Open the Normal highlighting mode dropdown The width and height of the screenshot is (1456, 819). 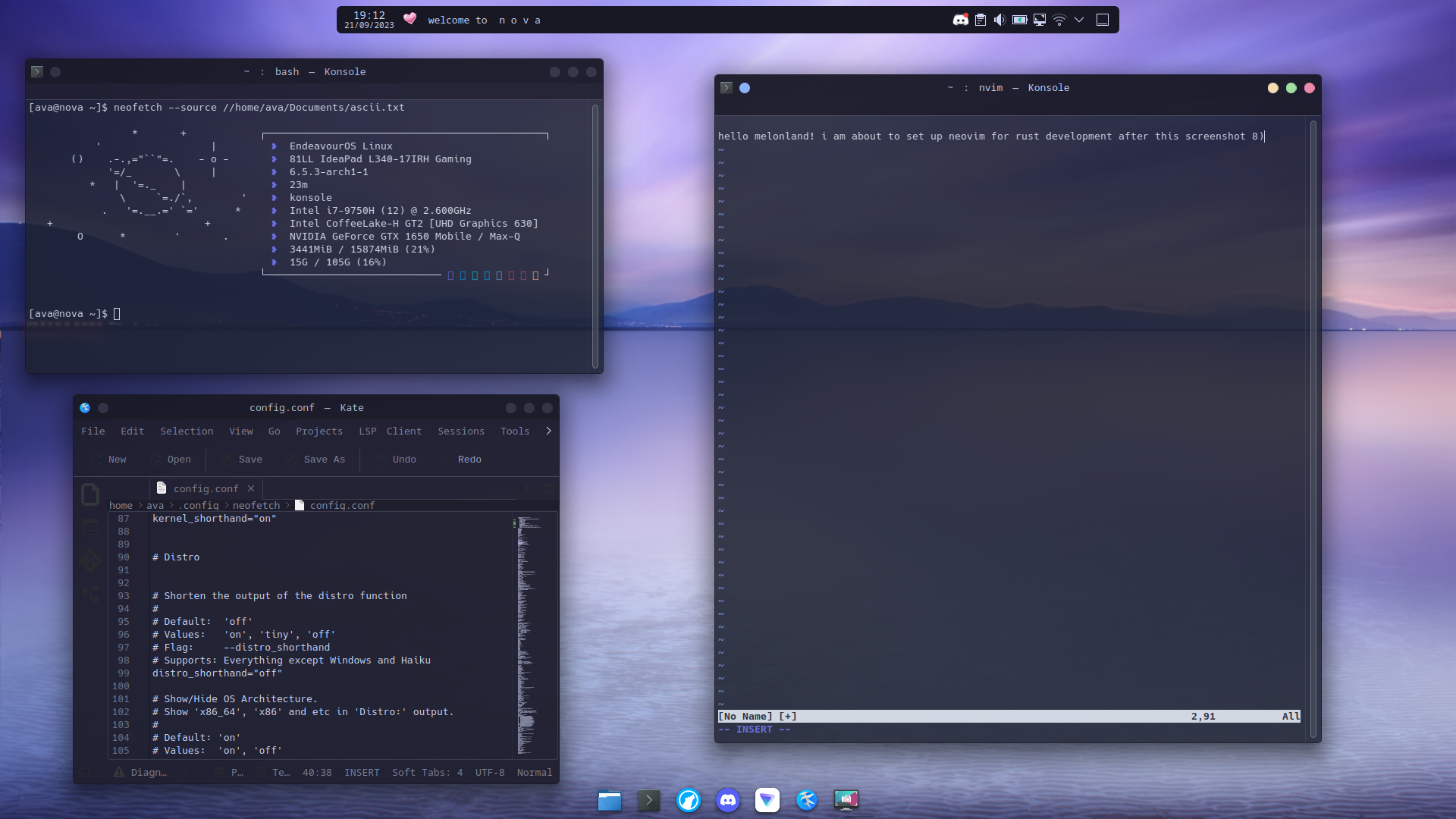[535, 773]
